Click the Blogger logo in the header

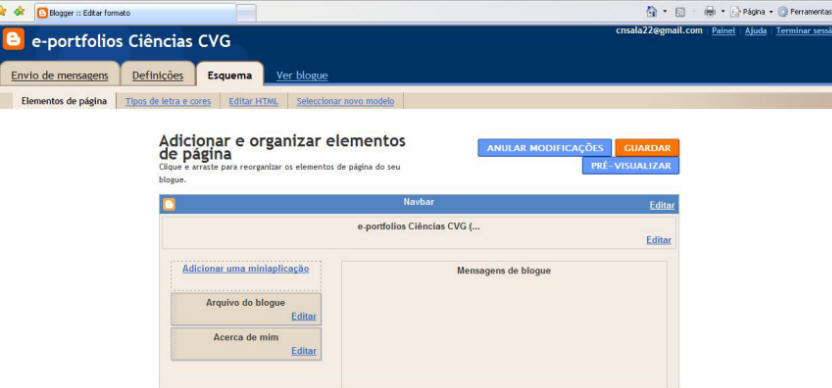(x=13, y=40)
